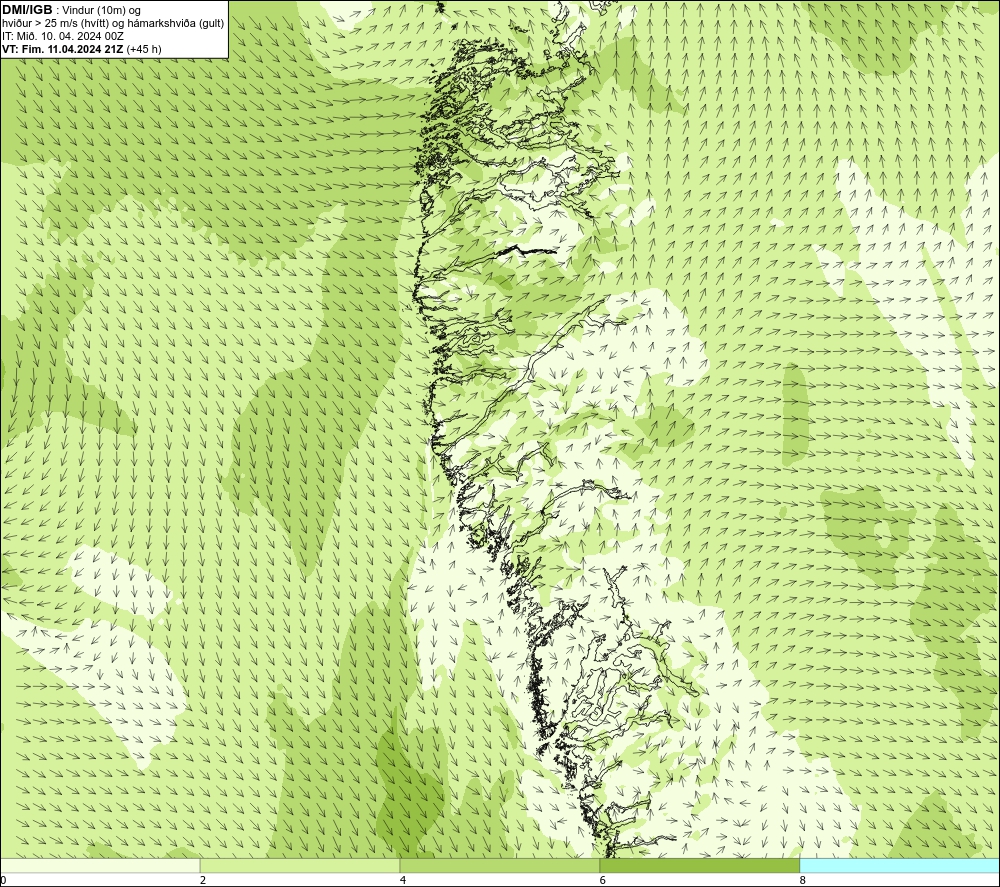Click the 'IT: Mið. 10. 04. 2024 00Z' line
Image resolution: width=1000 pixels, height=887 pixels.
(62, 36)
